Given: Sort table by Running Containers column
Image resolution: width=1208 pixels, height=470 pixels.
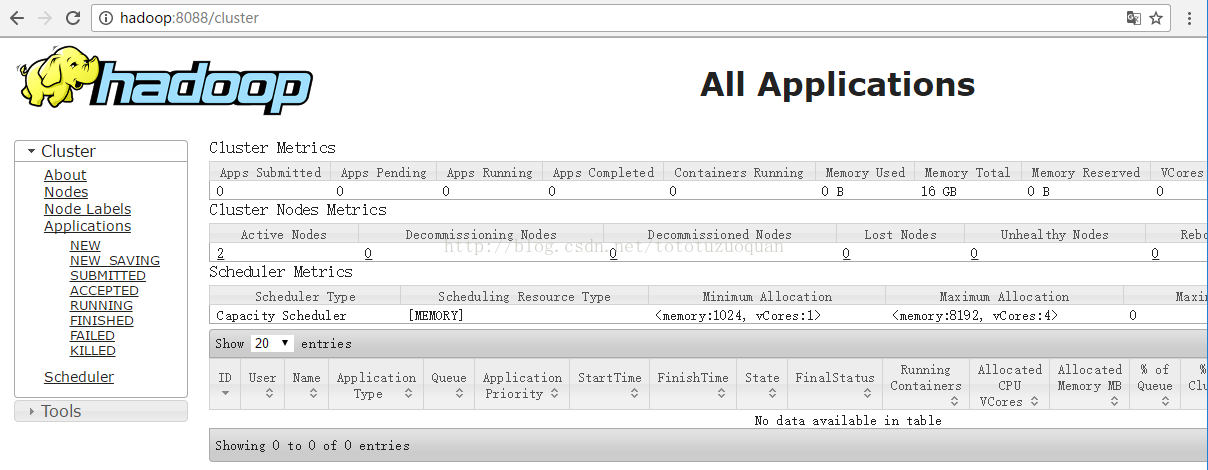Looking at the screenshot, I should pos(926,385).
